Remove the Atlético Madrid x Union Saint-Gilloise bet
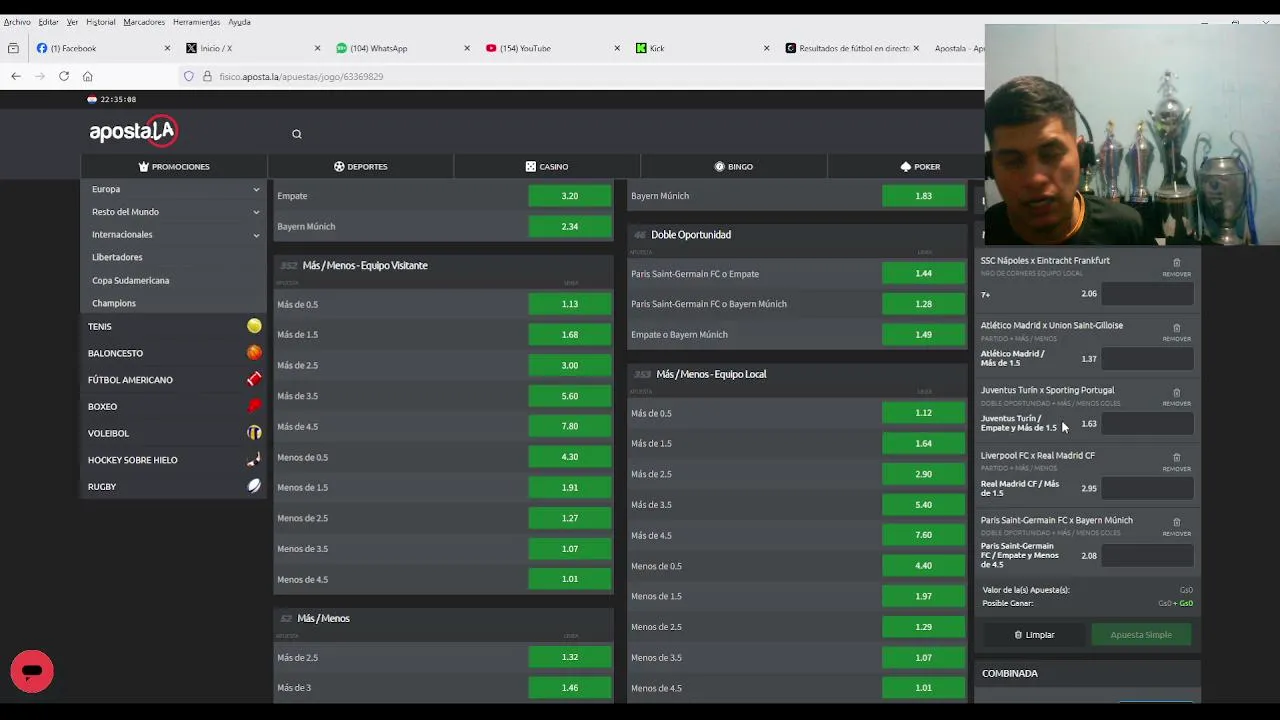Image resolution: width=1280 pixels, height=720 pixels. pyautogui.click(x=1176, y=331)
